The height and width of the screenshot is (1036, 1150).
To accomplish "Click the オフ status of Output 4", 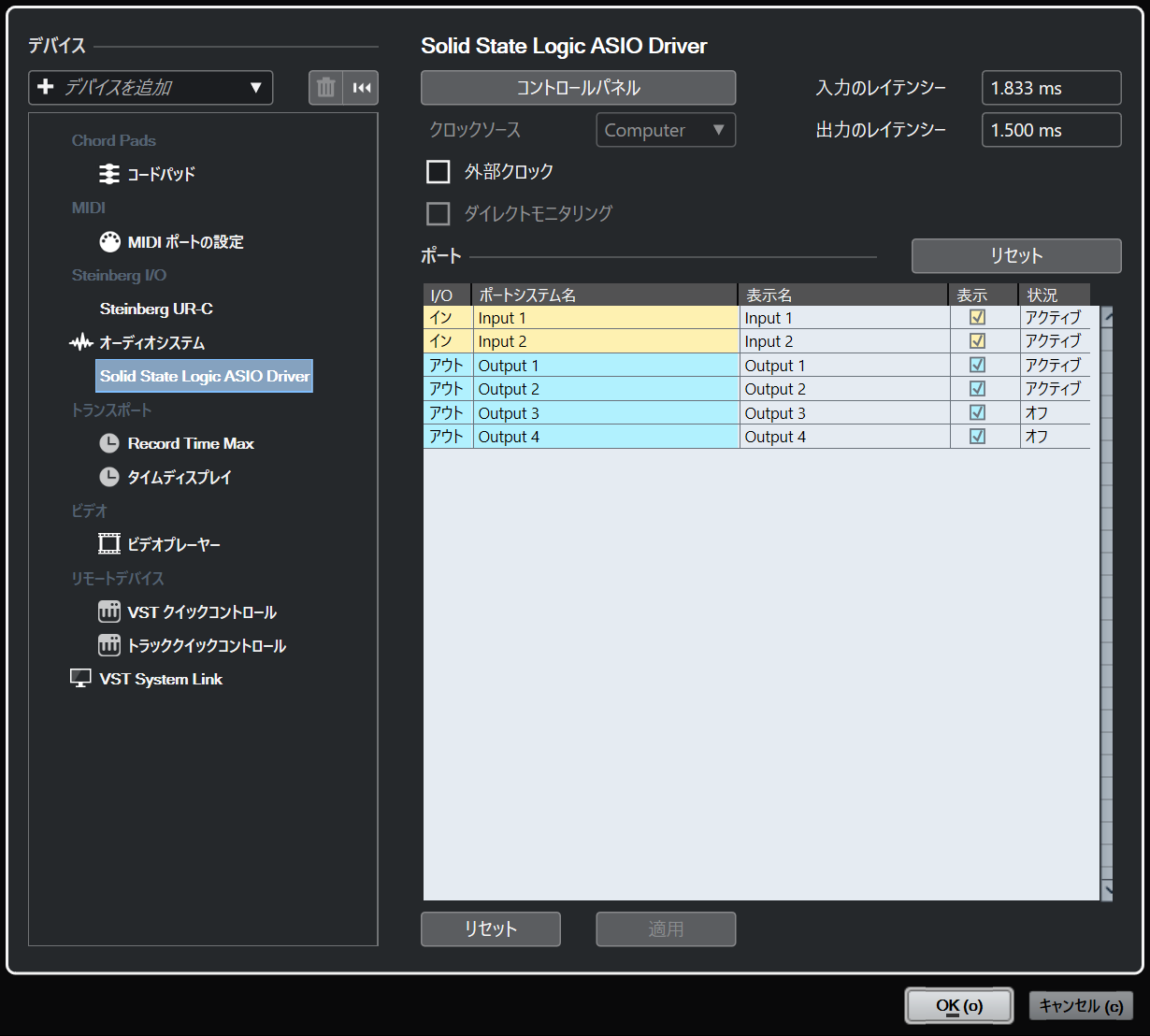I will [1055, 437].
